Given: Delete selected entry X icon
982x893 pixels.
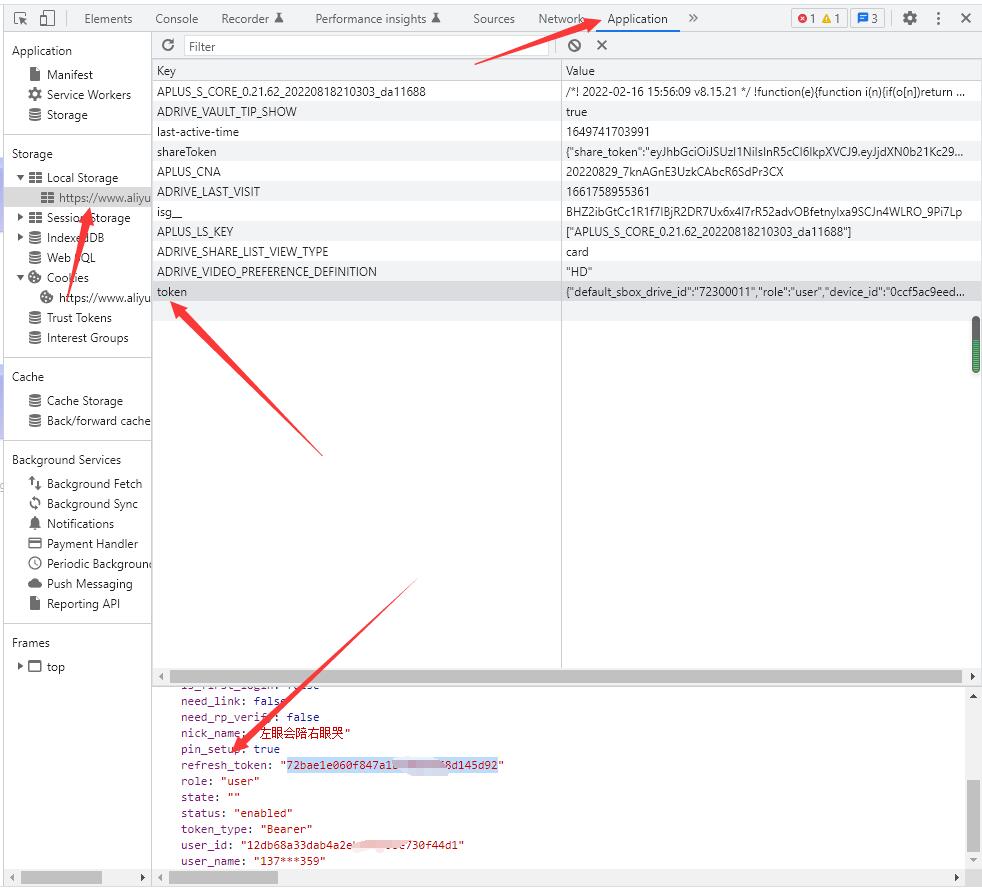Looking at the screenshot, I should click(602, 45).
